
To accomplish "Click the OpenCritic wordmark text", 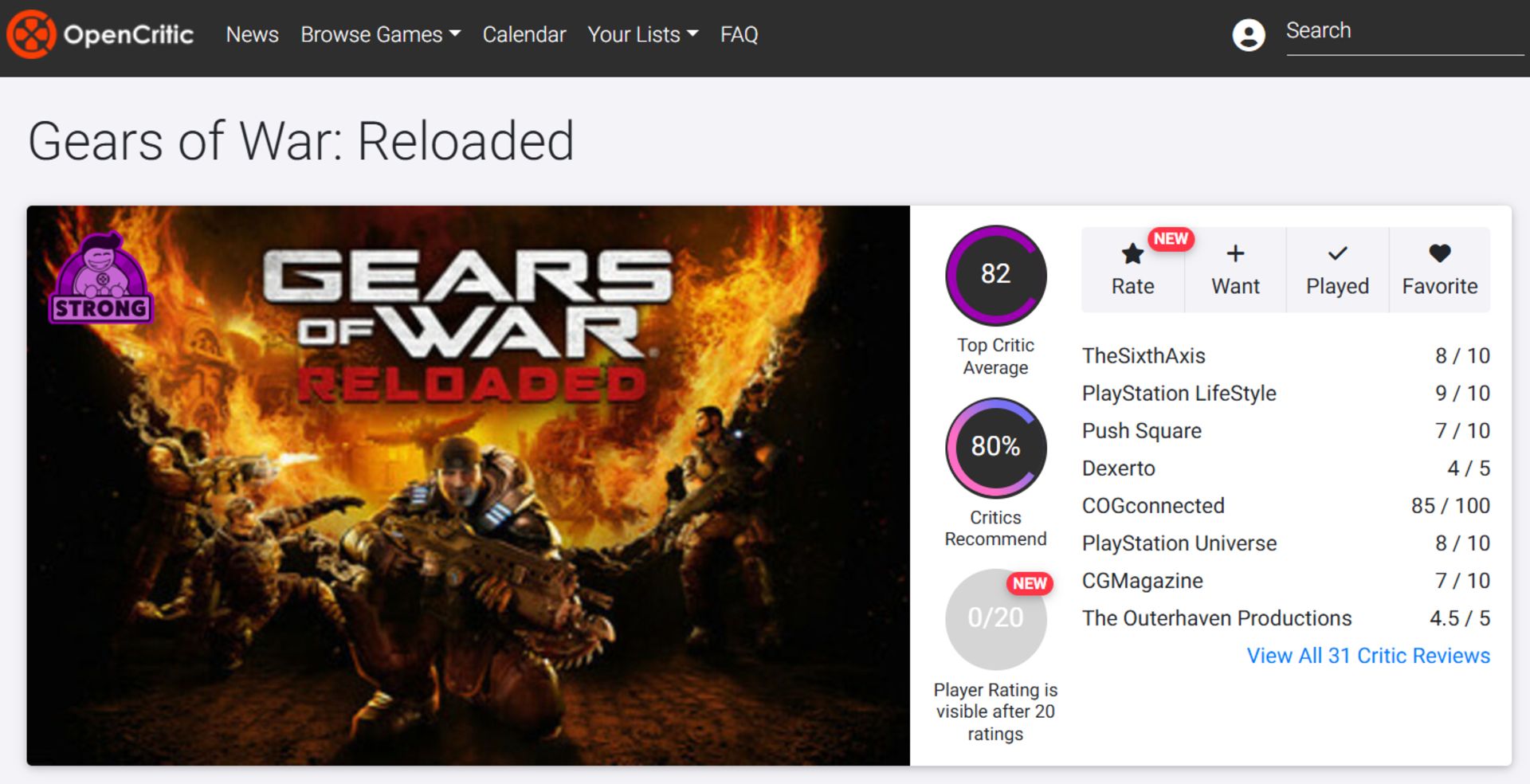I will 128,34.
